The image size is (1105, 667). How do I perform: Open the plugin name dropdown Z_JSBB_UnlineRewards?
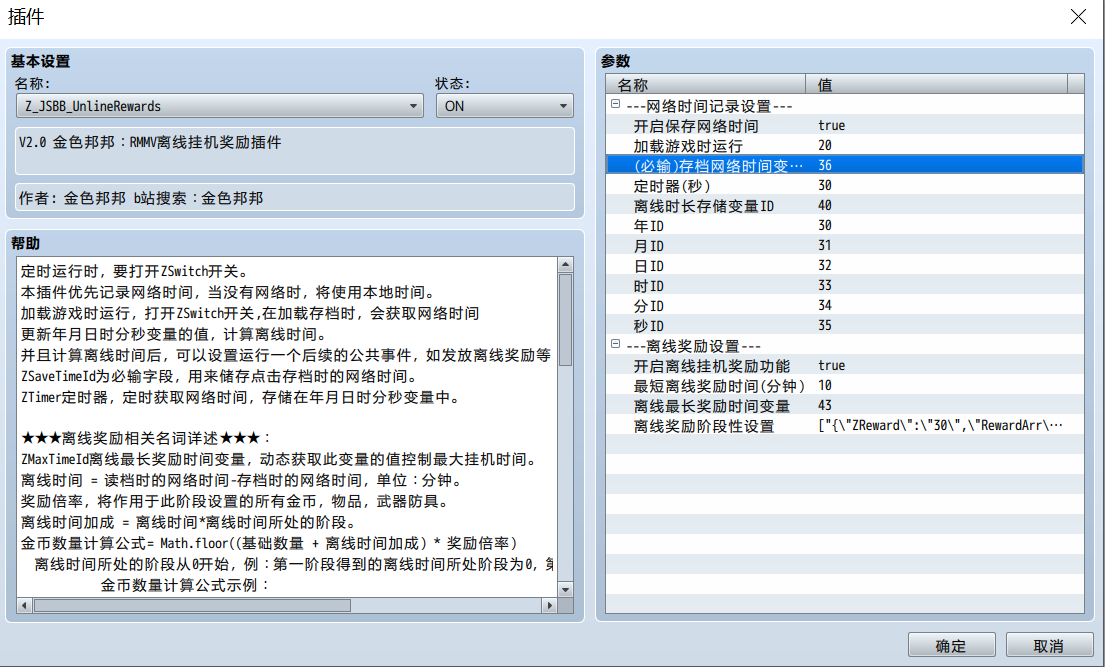point(220,106)
